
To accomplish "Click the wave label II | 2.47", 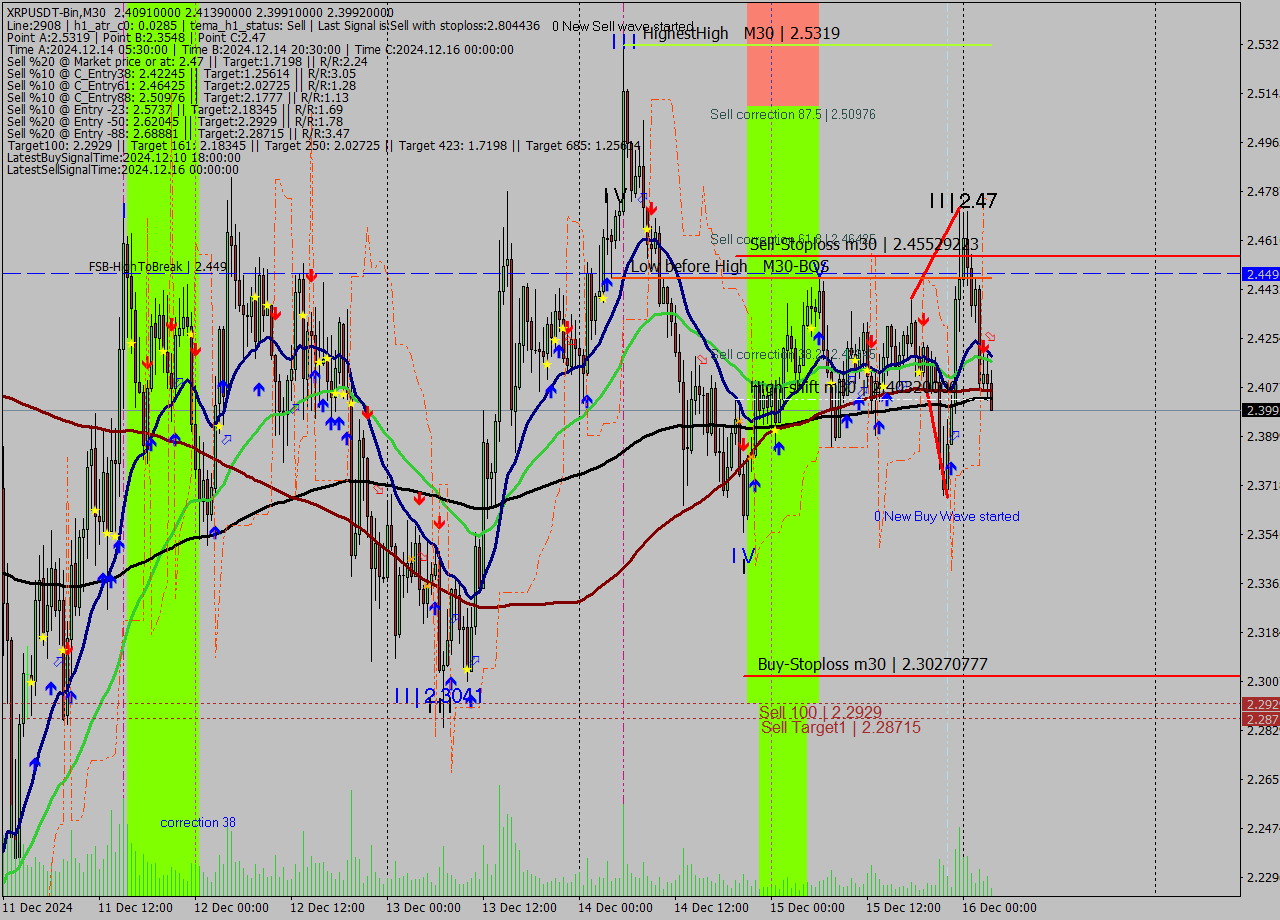I will point(963,201).
